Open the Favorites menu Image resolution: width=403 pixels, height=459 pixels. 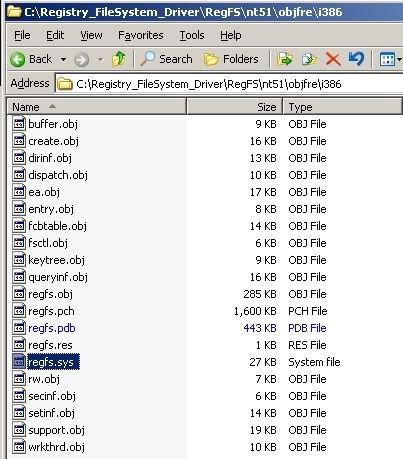pyautogui.click(x=141, y=35)
